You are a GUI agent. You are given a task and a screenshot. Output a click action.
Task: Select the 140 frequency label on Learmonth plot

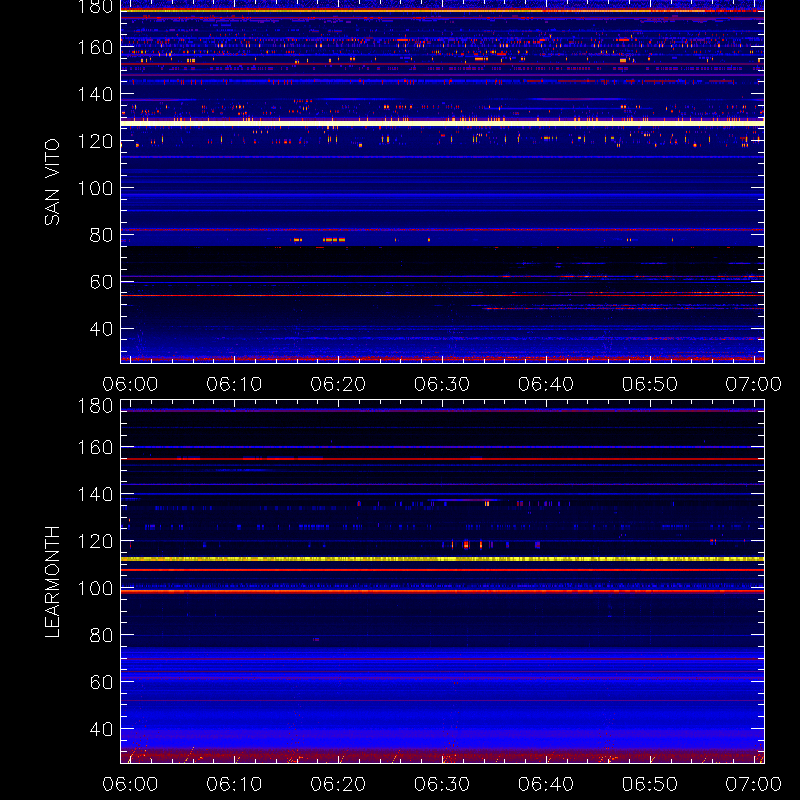click(x=95, y=494)
